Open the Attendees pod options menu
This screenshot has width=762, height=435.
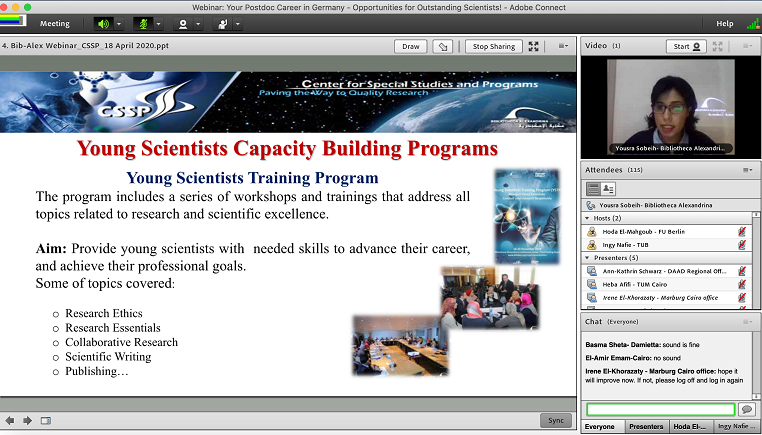point(747,170)
